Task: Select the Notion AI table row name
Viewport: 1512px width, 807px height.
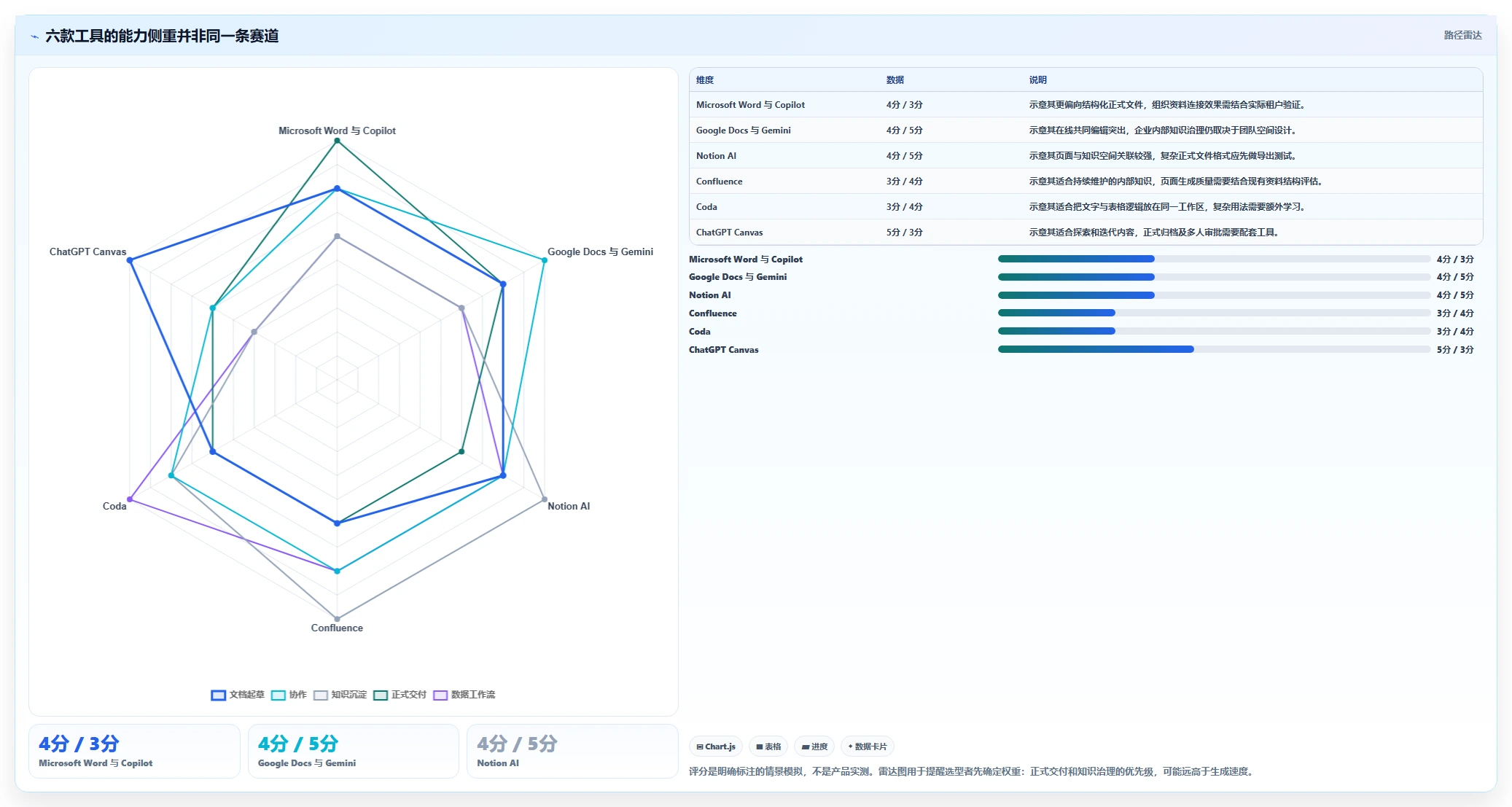Action: 716,156
